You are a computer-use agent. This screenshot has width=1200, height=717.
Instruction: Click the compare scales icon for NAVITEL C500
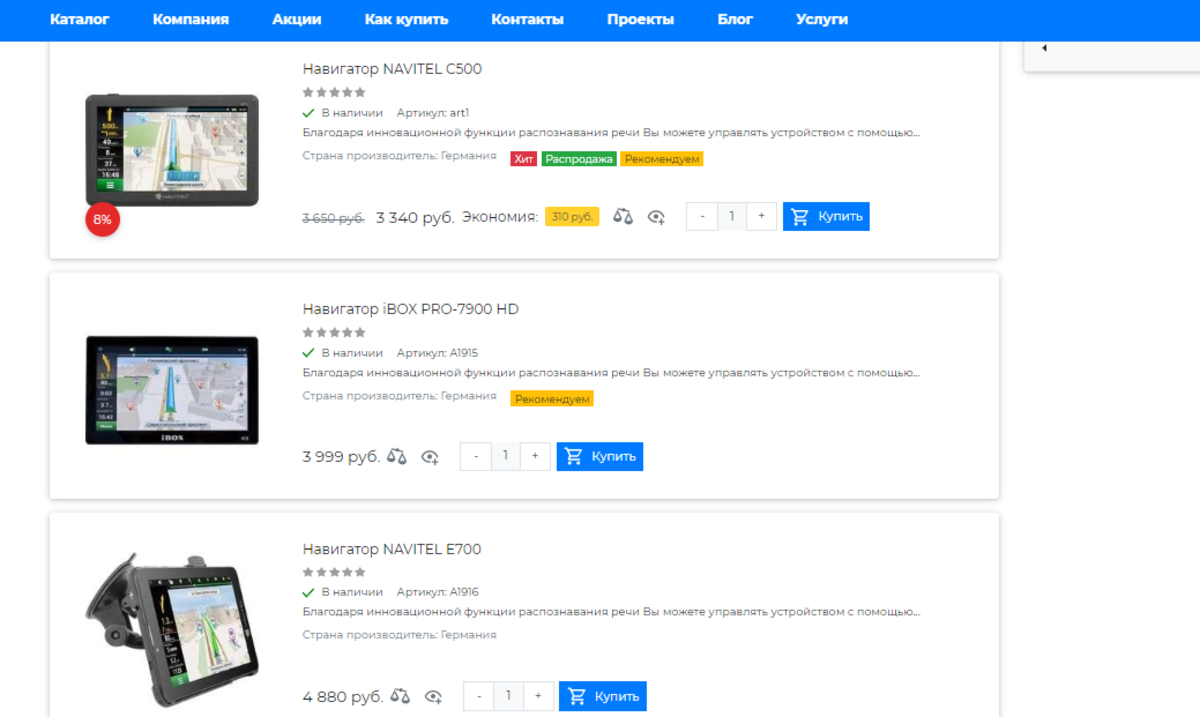click(x=623, y=216)
